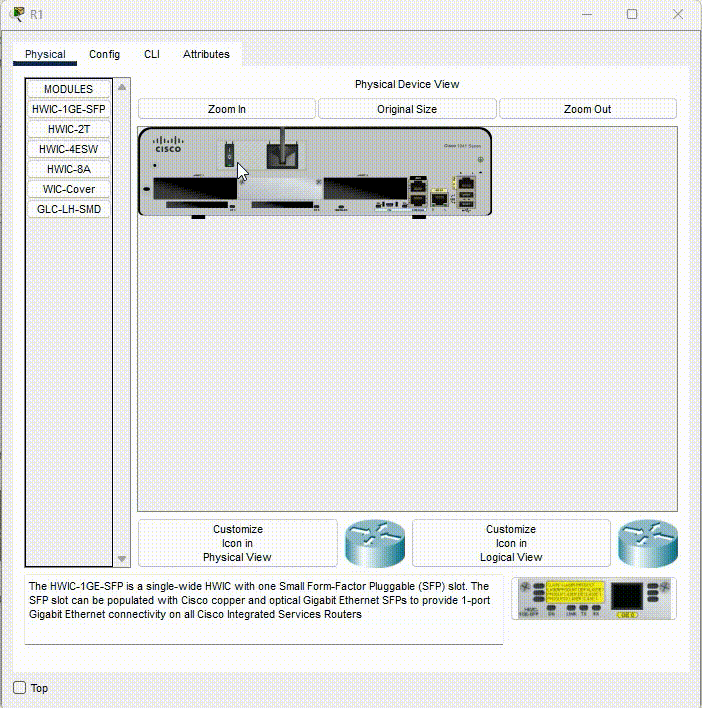Enable the Top checkbox
702x708 pixels.
pyautogui.click(x=20, y=688)
